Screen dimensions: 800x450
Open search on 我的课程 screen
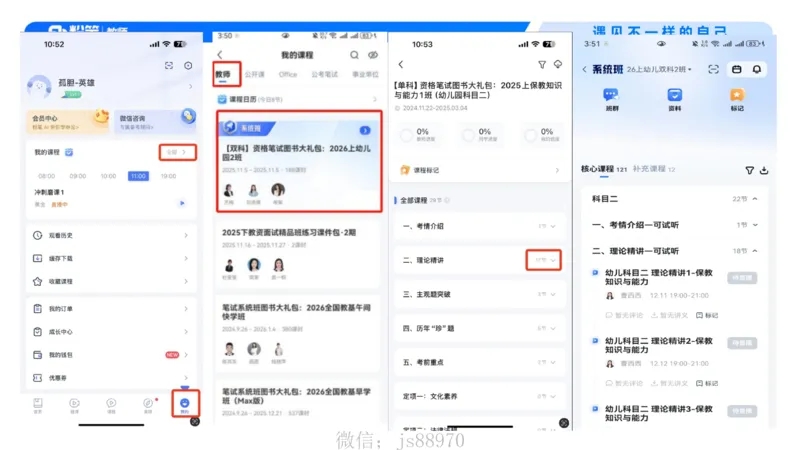(x=354, y=55)
